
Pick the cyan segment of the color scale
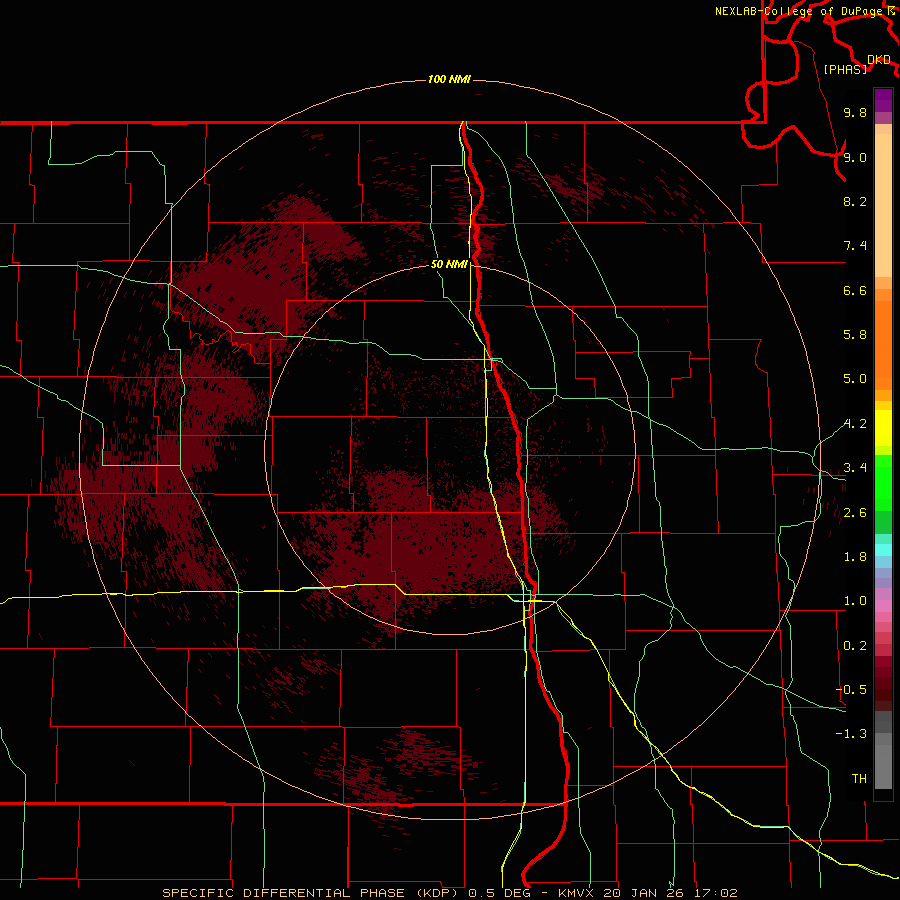[883, 550]
